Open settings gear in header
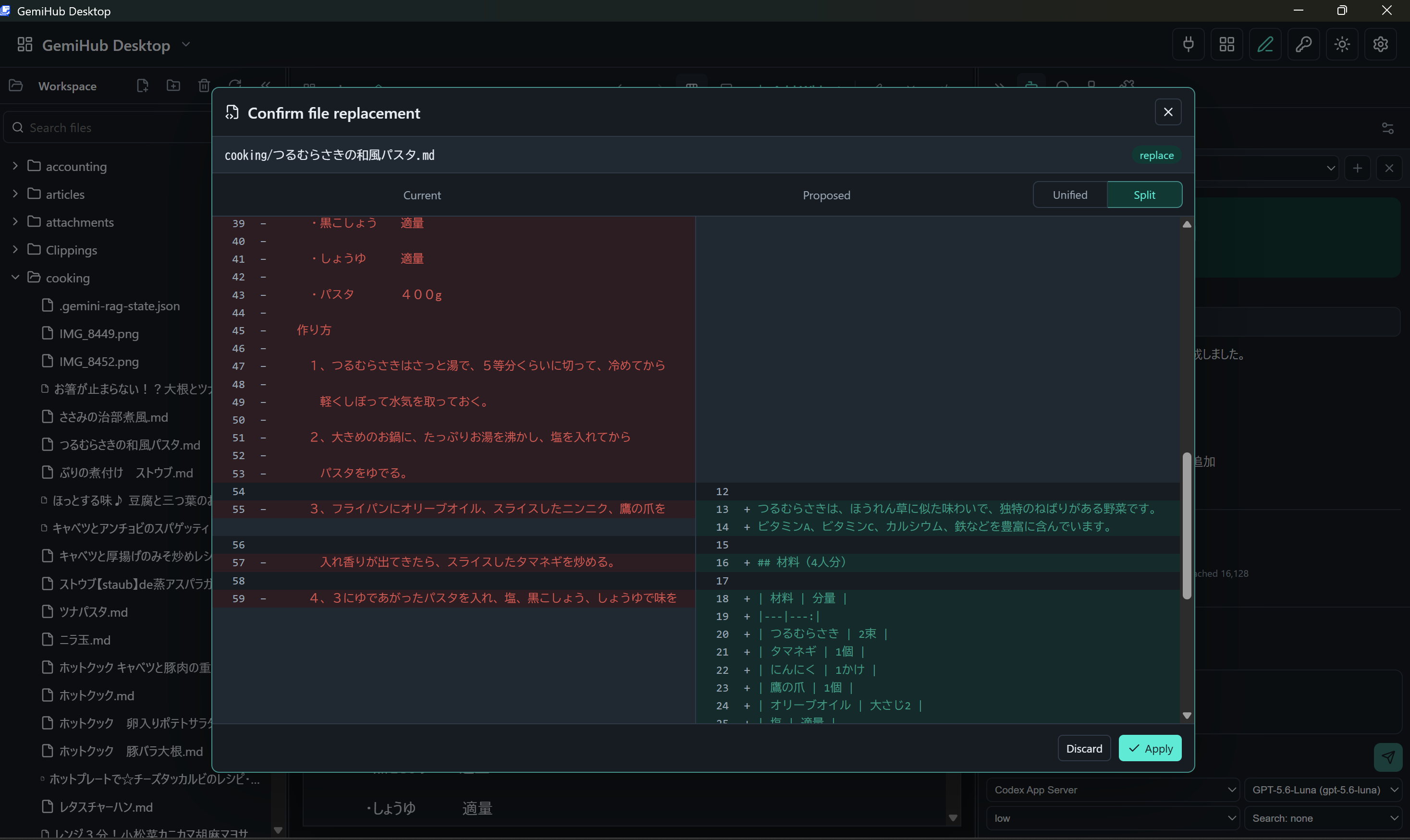The height and width of the screenshot is (840, 1410). tap(1381, 44)
